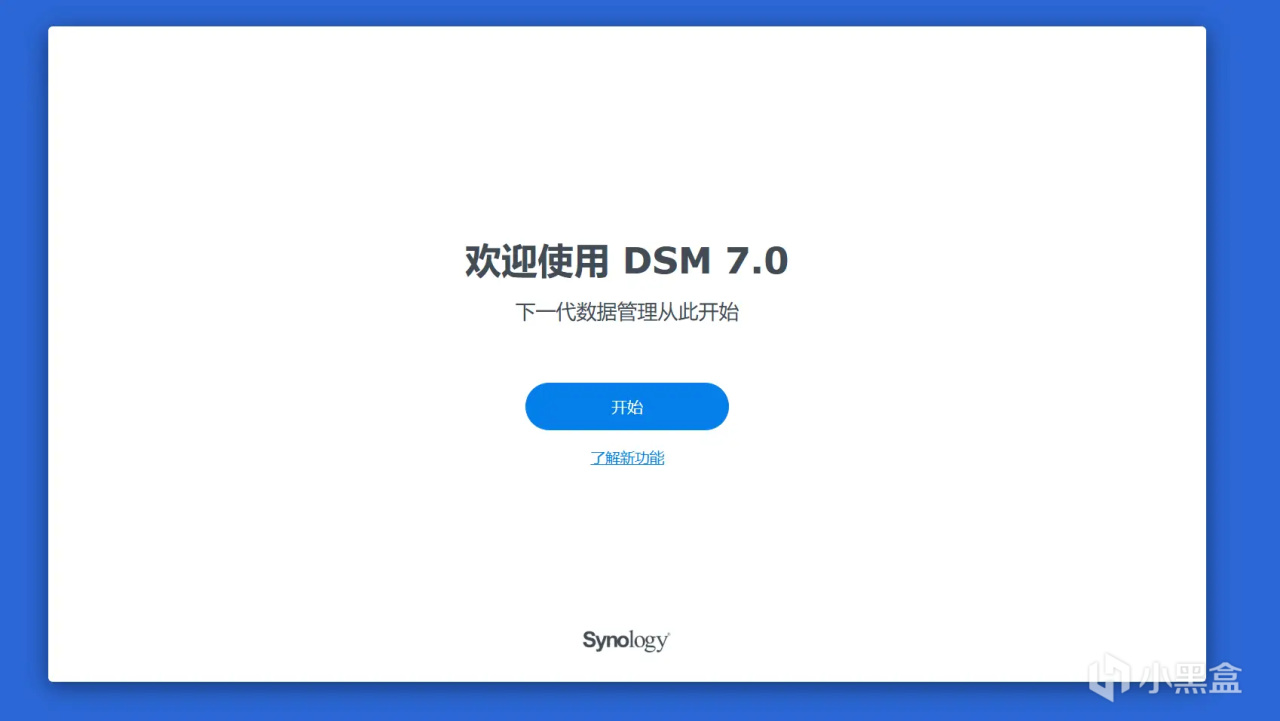
Task: Click the DSM 7.0 text in the heading
Action: pyautogui.click(x=706, y=261)
